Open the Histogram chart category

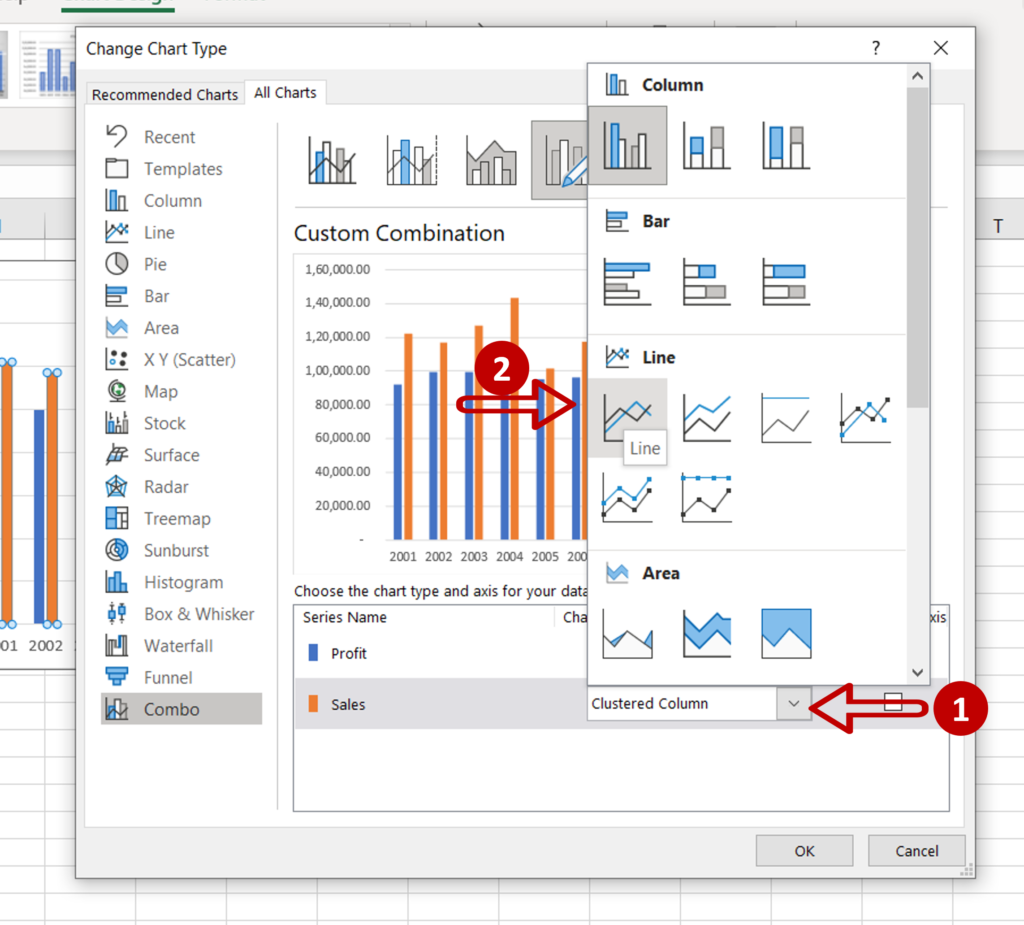[x=178, y=582]
